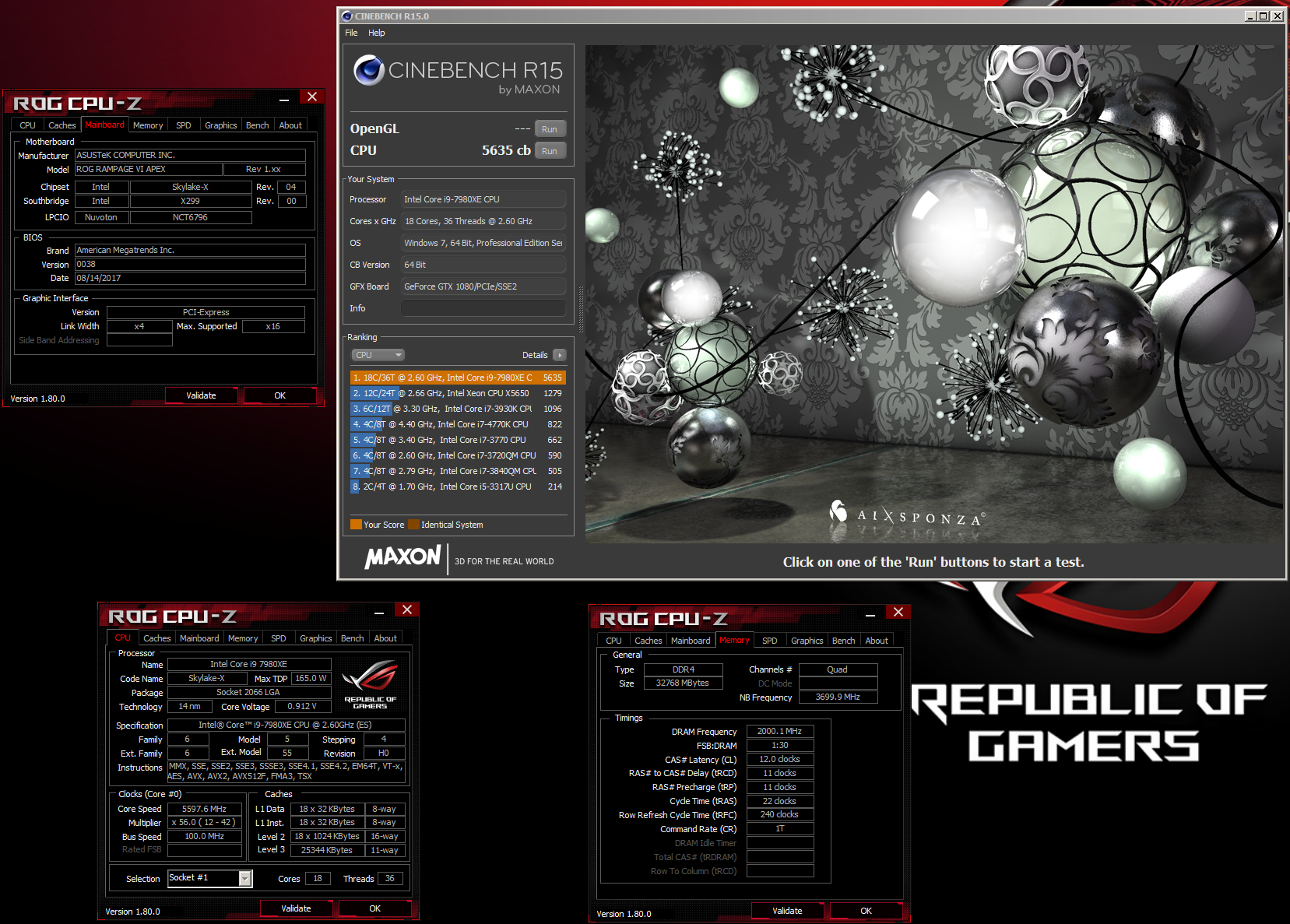Switch to Caches tab in Mainboard CPU-Z window
The width and height of the screenshot is (1290, 924).
62,125
